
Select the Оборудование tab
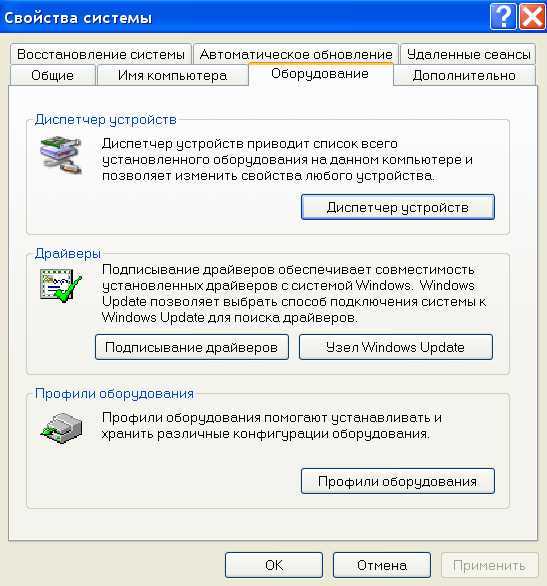320,74
